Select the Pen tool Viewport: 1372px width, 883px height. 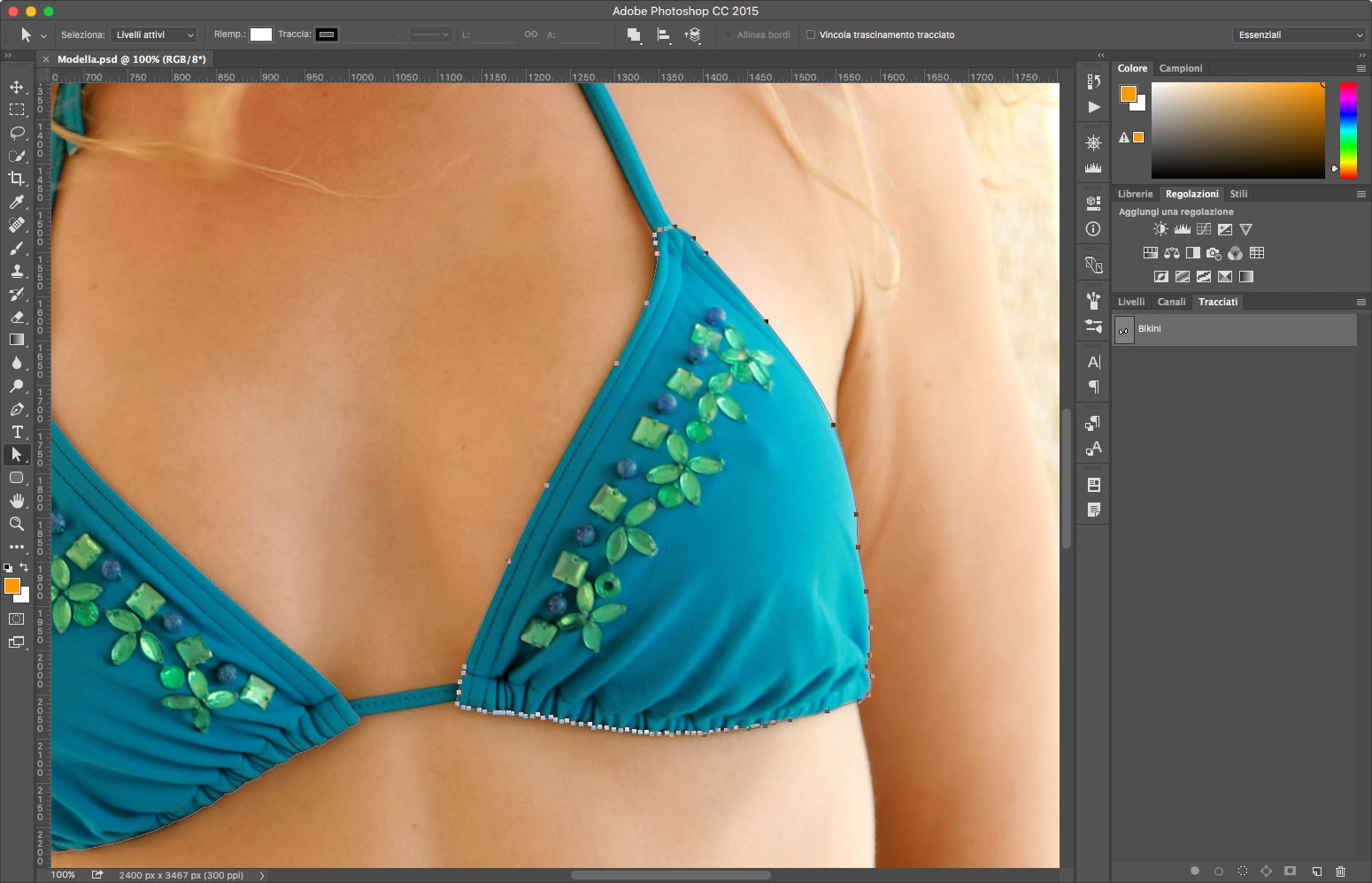click(17, 409)
